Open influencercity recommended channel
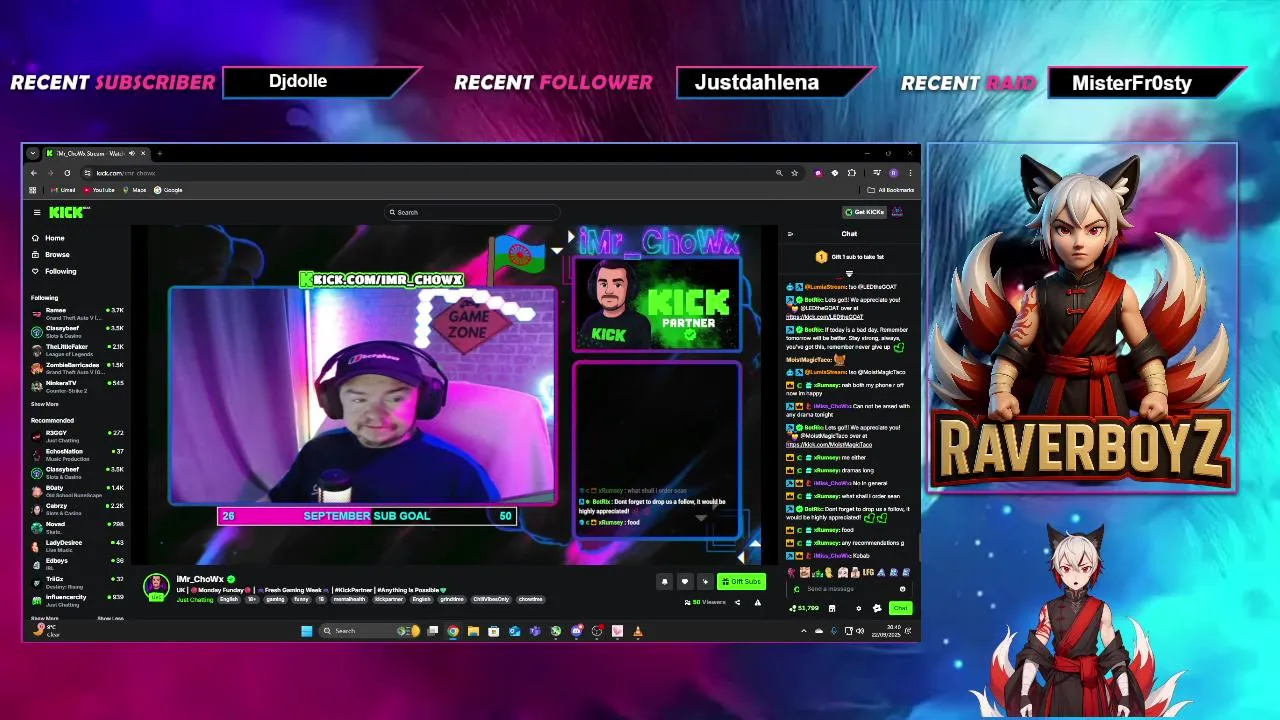This screenshot has height=720, width=1280. 77,600
